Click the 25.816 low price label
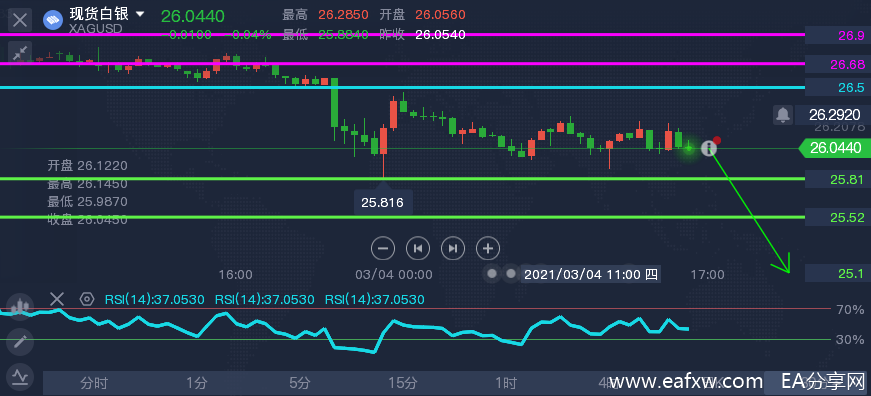Viewport: 871px width, 396px height. click(383, 203)
